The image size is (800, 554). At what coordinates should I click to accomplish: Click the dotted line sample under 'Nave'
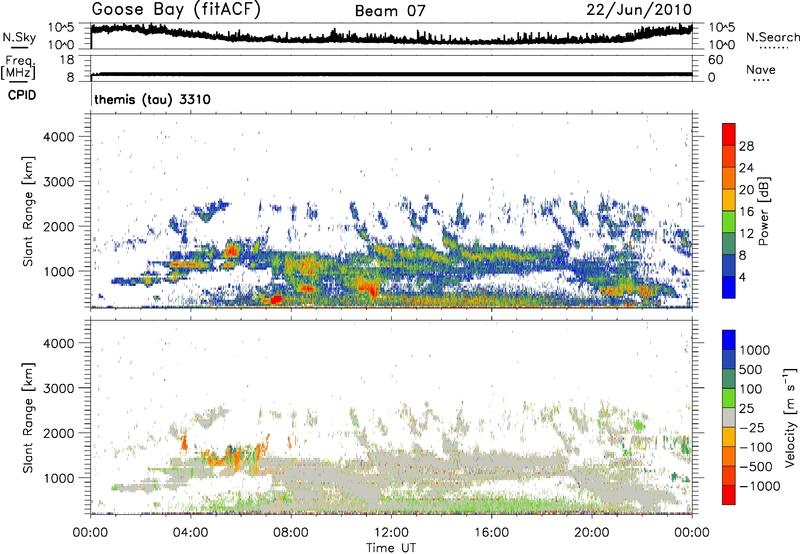pyautogui.click(x=762, y=80)
